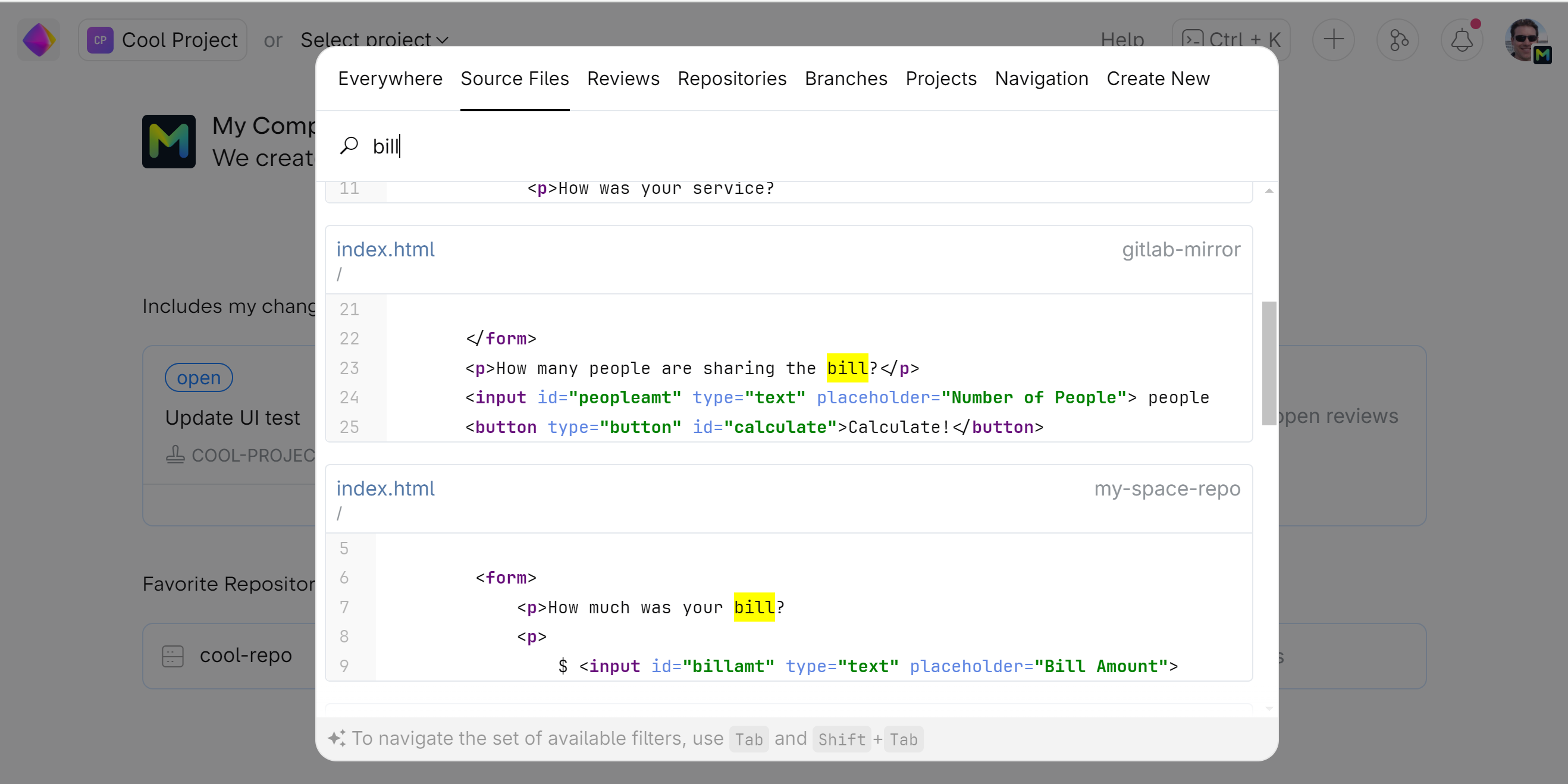Click the results scrollbar thumb
Viewport: 1568px width, 784px height.
[1269, 363]
